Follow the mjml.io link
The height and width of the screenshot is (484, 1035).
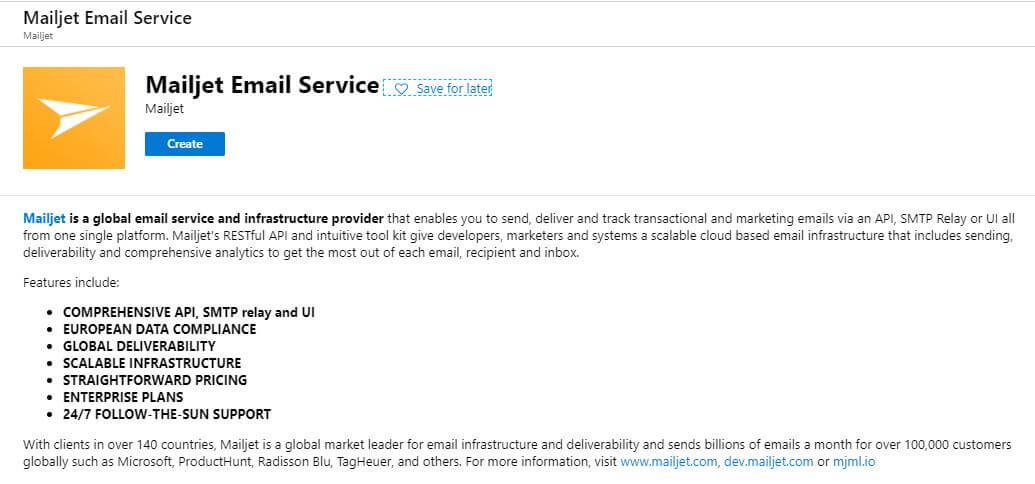tap(853, 463)
